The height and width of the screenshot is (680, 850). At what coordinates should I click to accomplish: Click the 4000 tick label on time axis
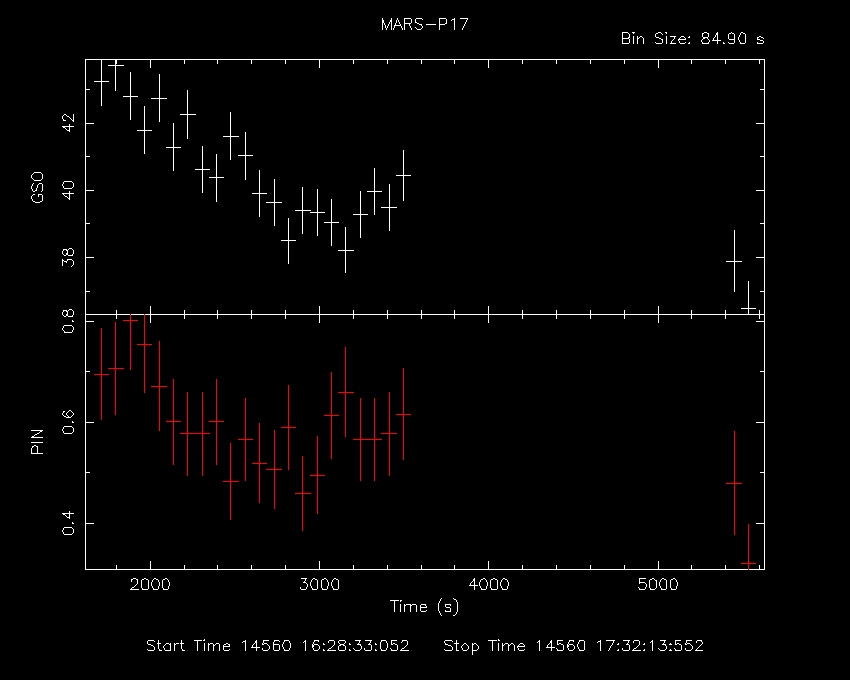point(489,585)
